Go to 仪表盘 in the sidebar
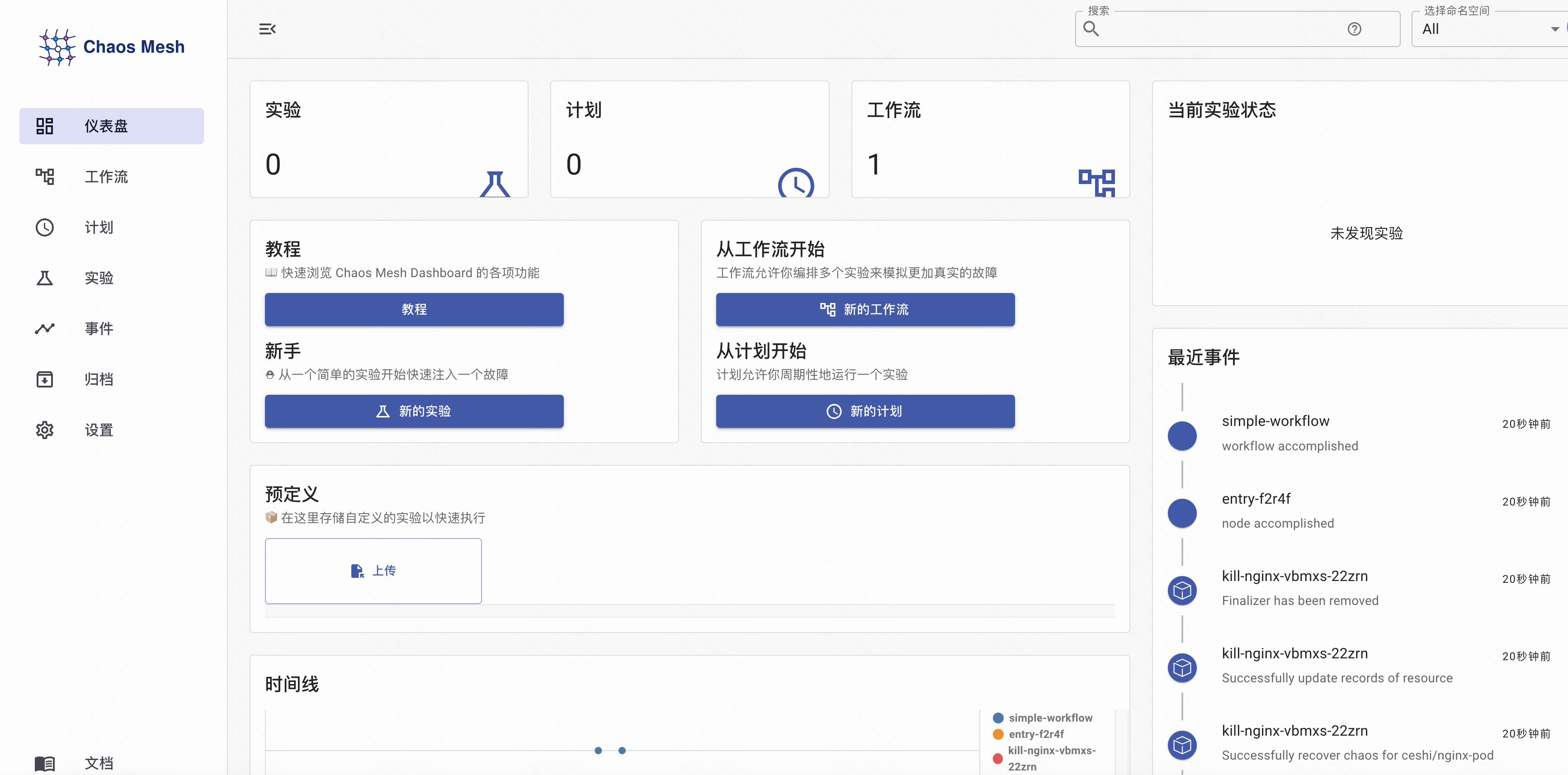1568x775 pixels. pos(111,126)
